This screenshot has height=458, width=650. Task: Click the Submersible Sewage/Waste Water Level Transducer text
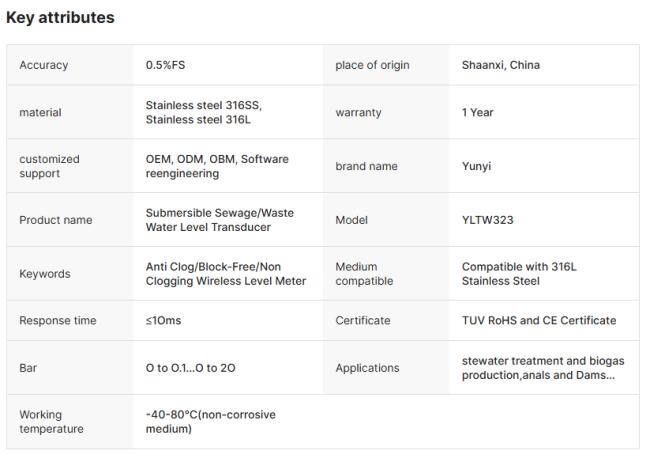[220, 220]
